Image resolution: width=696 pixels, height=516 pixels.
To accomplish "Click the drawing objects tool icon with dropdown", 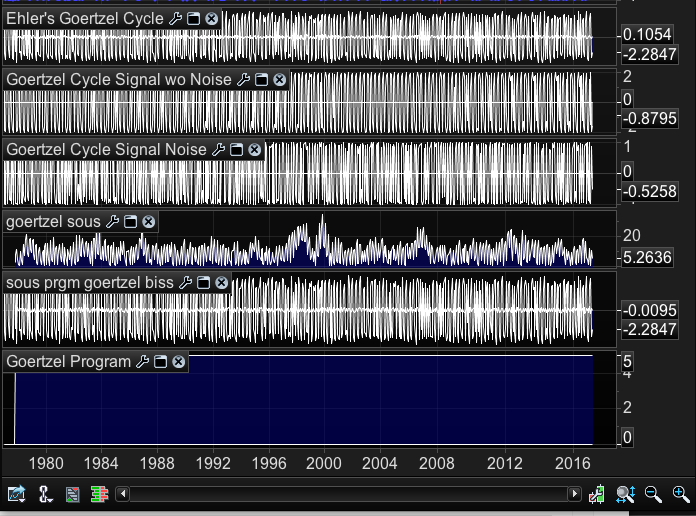I will [45, 494].
